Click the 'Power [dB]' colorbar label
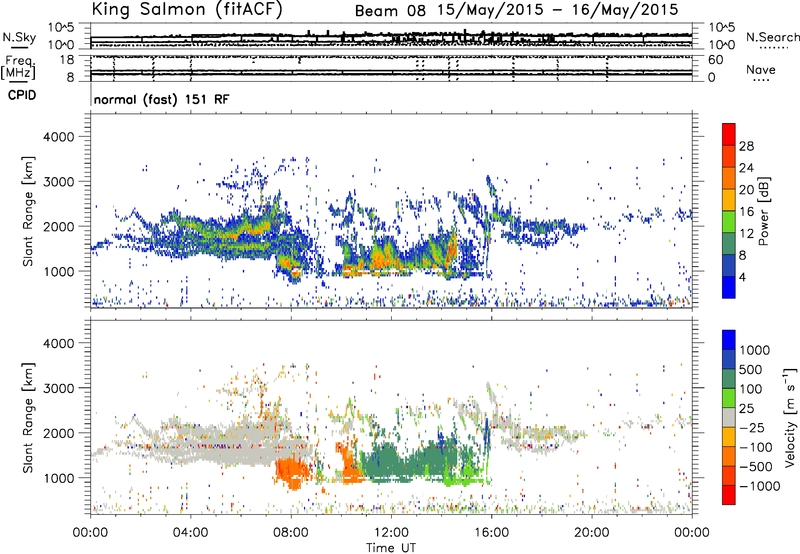The height and width of the screenshot is (554, 800). (764, 212)
